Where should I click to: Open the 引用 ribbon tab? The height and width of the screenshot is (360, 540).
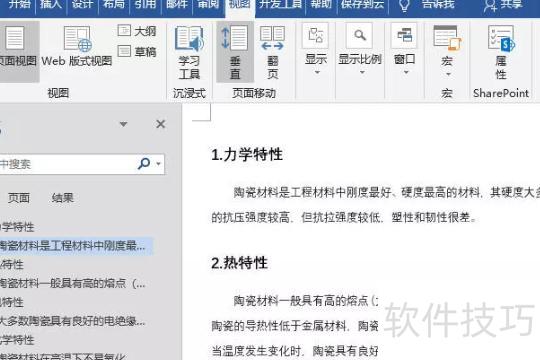click(145, 4)
